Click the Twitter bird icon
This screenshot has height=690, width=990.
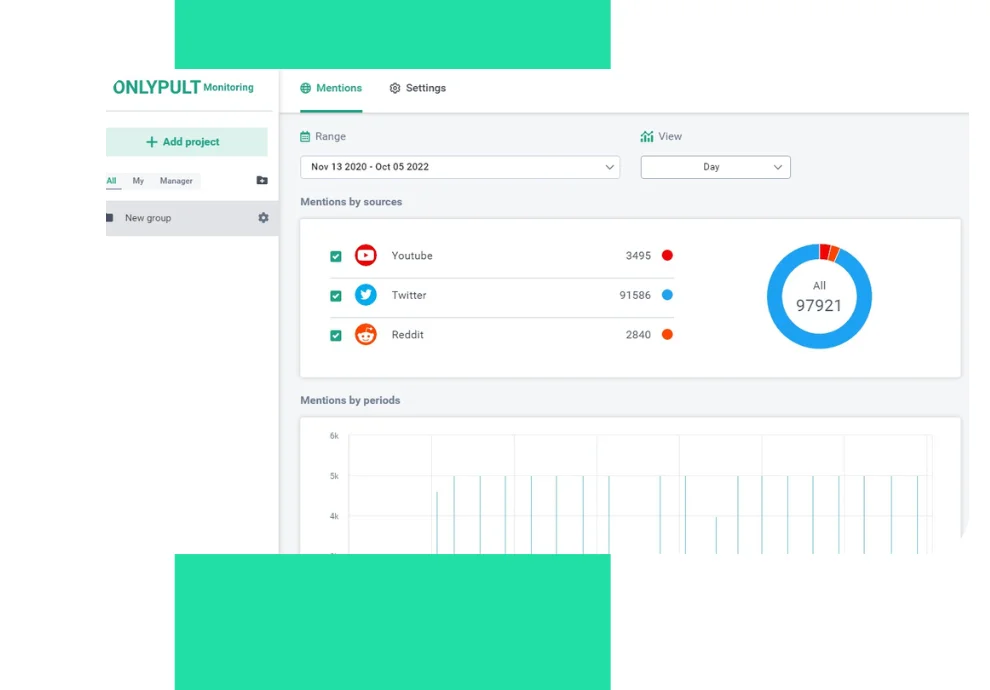[366, 294]
